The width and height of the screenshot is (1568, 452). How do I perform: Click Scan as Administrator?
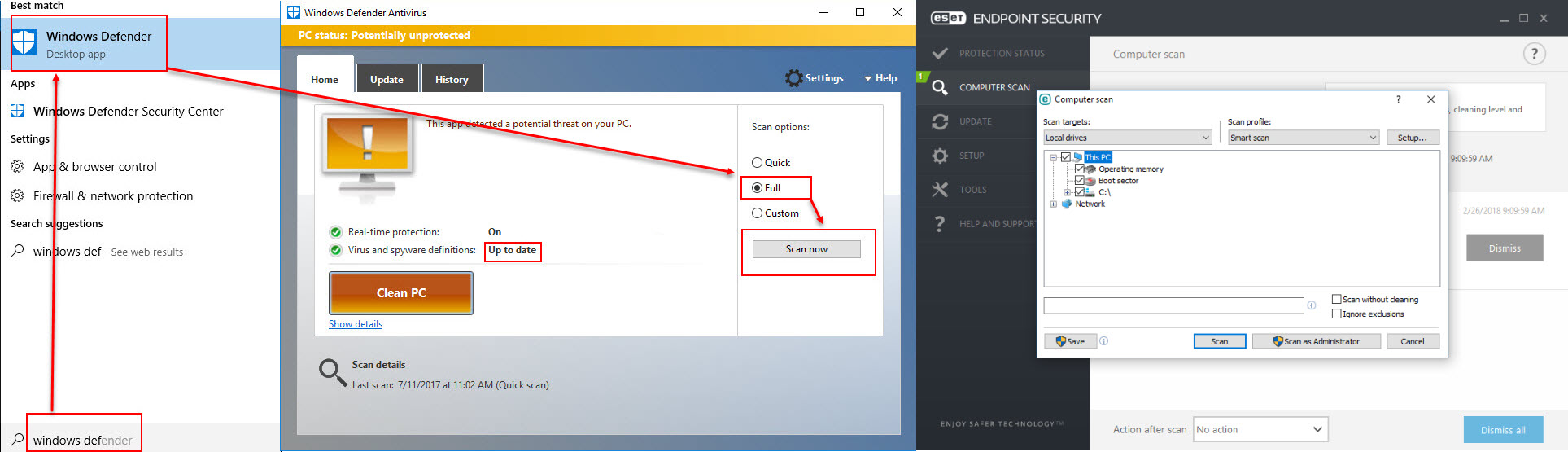click(x=1317, y=341)
